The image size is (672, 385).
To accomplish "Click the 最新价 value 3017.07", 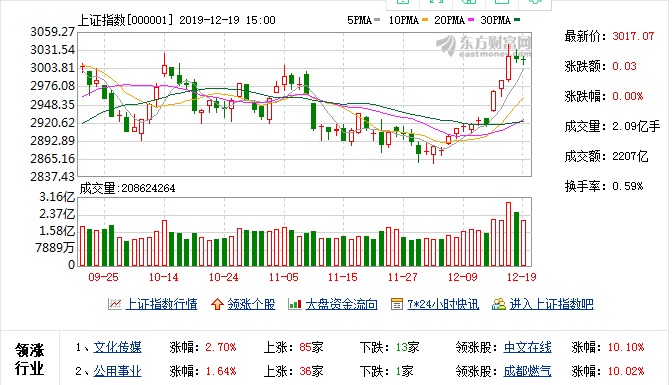I will [633, 36].
